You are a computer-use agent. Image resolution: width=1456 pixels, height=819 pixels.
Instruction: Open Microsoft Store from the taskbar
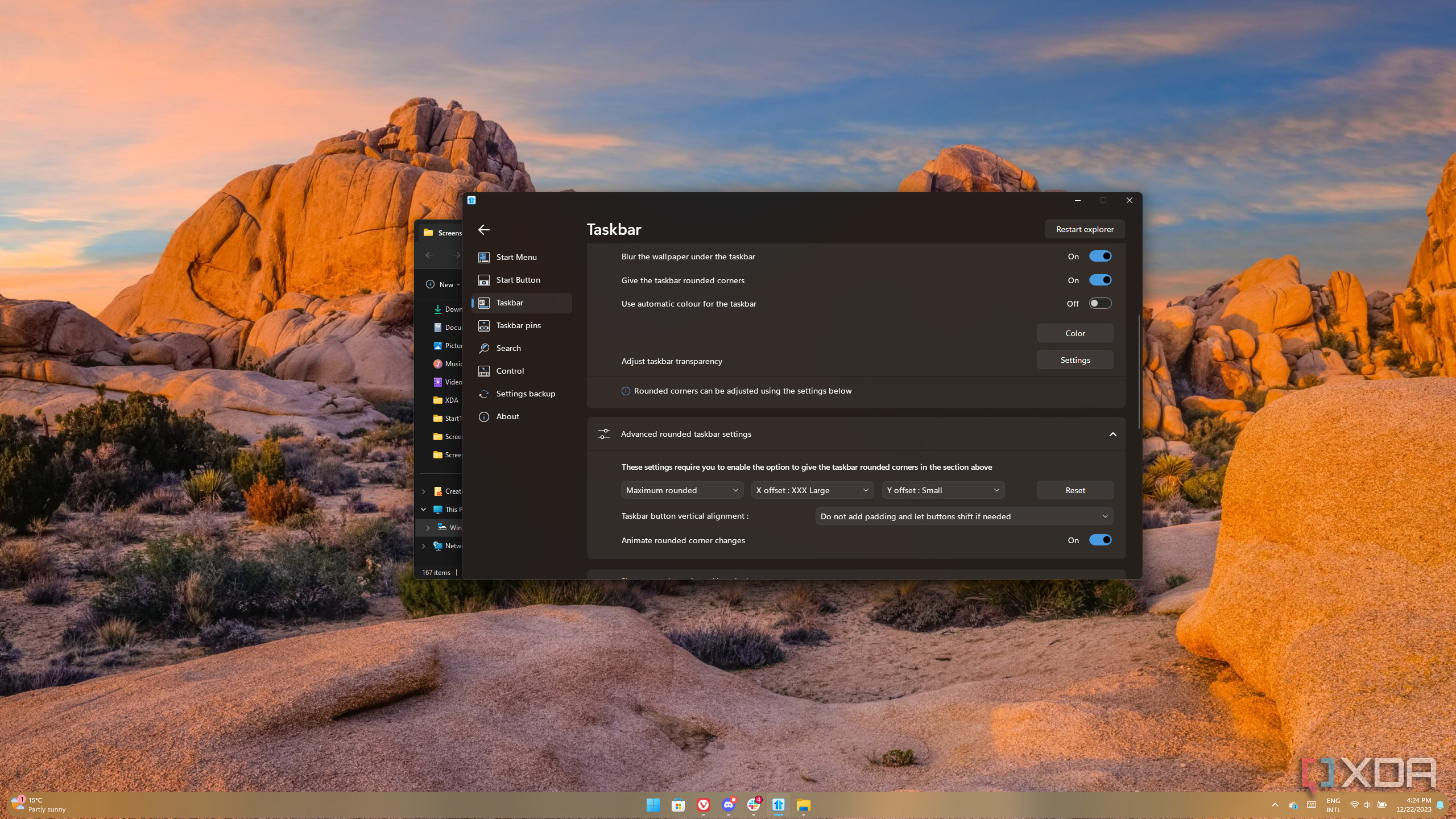(x=678, y=805)
